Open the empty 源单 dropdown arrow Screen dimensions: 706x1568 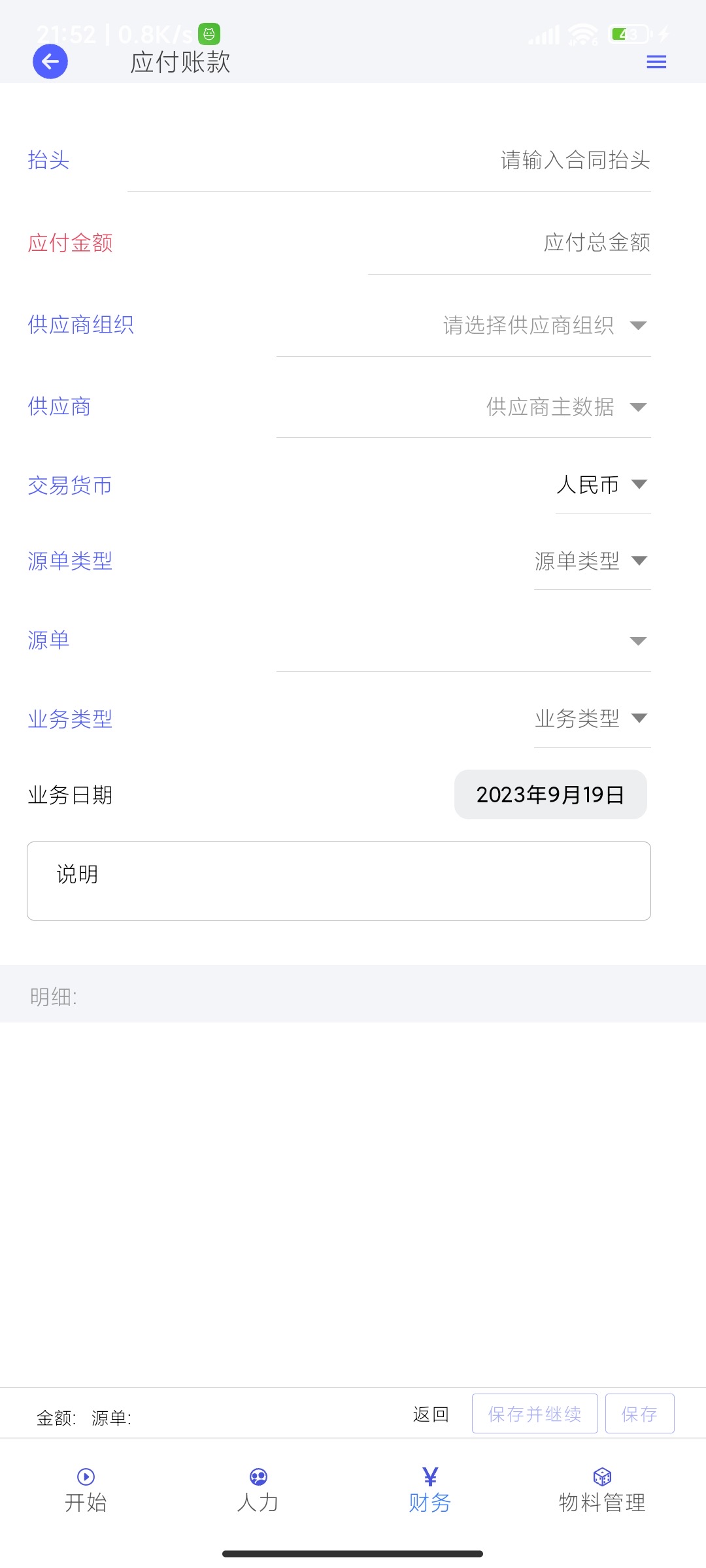tap(638, 641)
